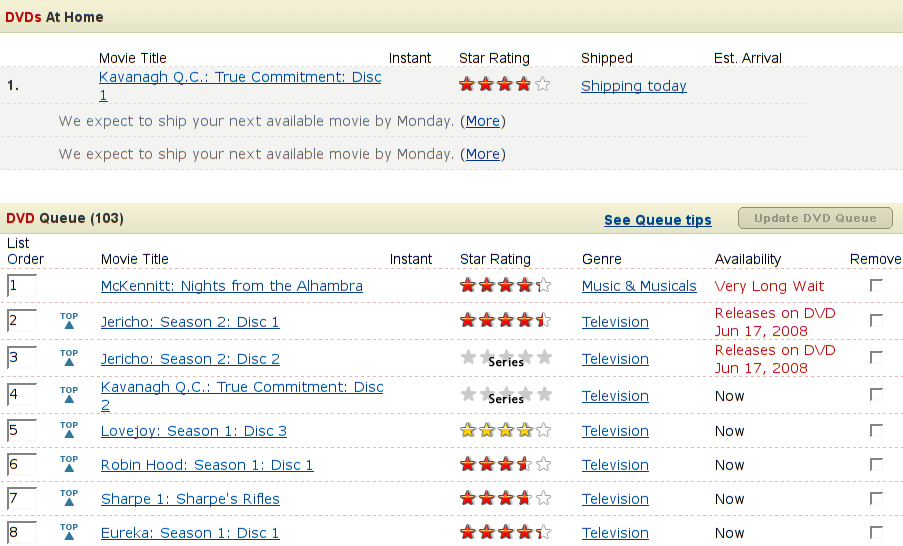Check Remove box for McKennitt: Nights from the Alhambra
Viewport: 903px width, 546px height.
(877, 285)
